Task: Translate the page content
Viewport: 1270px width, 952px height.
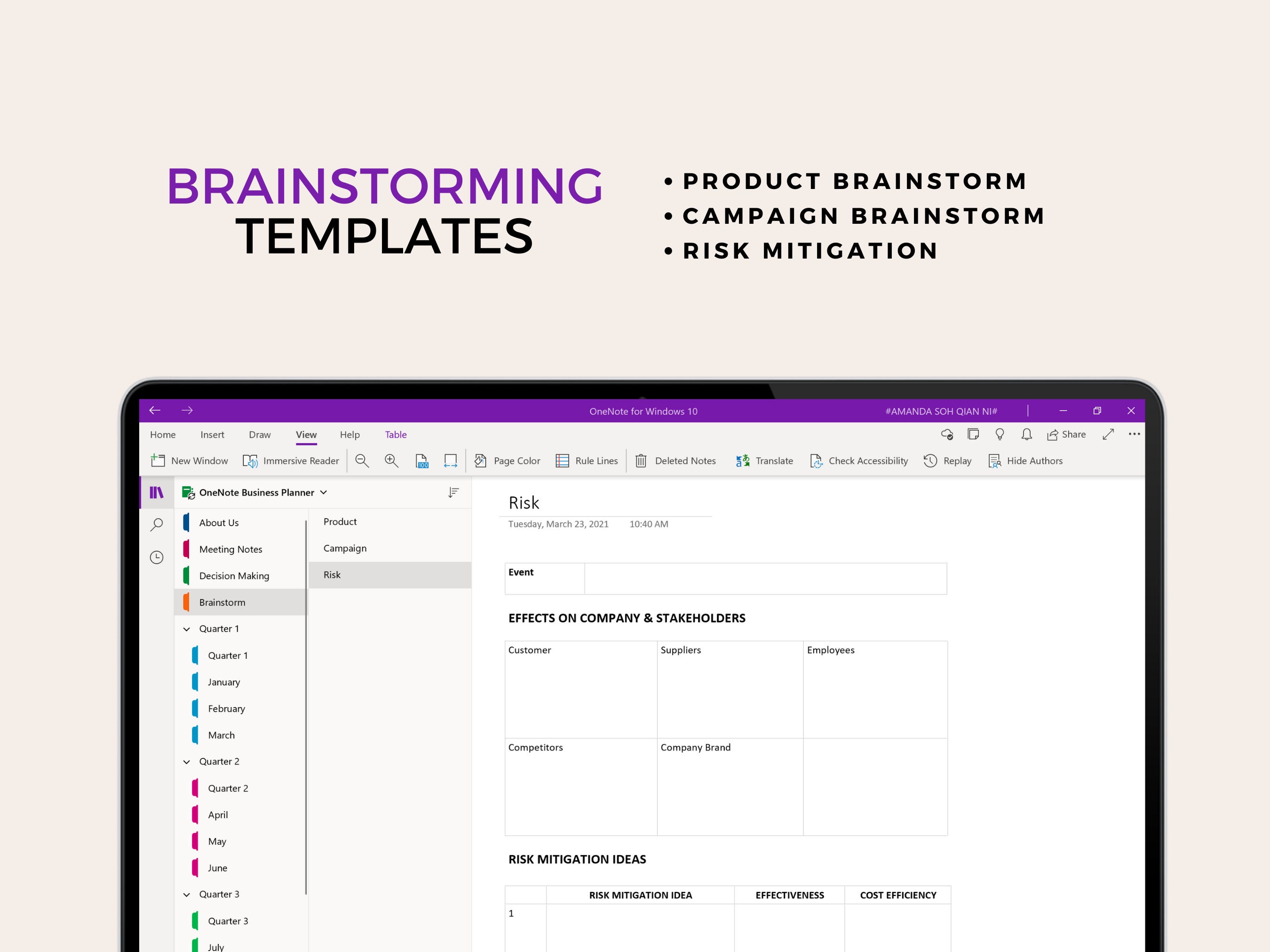Action: (764, 461)
